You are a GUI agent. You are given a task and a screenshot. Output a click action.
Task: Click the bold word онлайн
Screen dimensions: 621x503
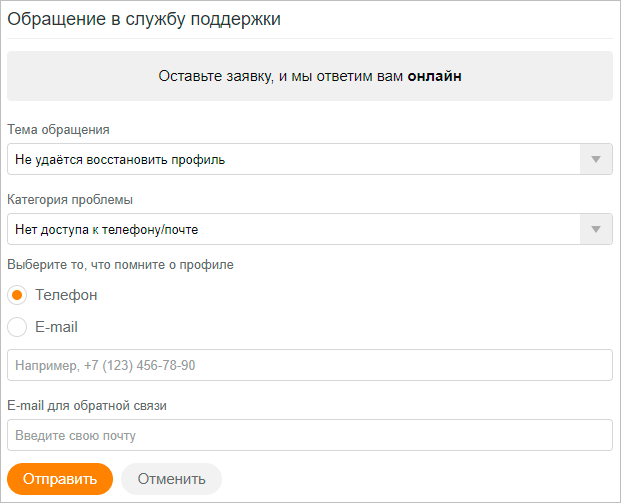[x=434, y=76]
